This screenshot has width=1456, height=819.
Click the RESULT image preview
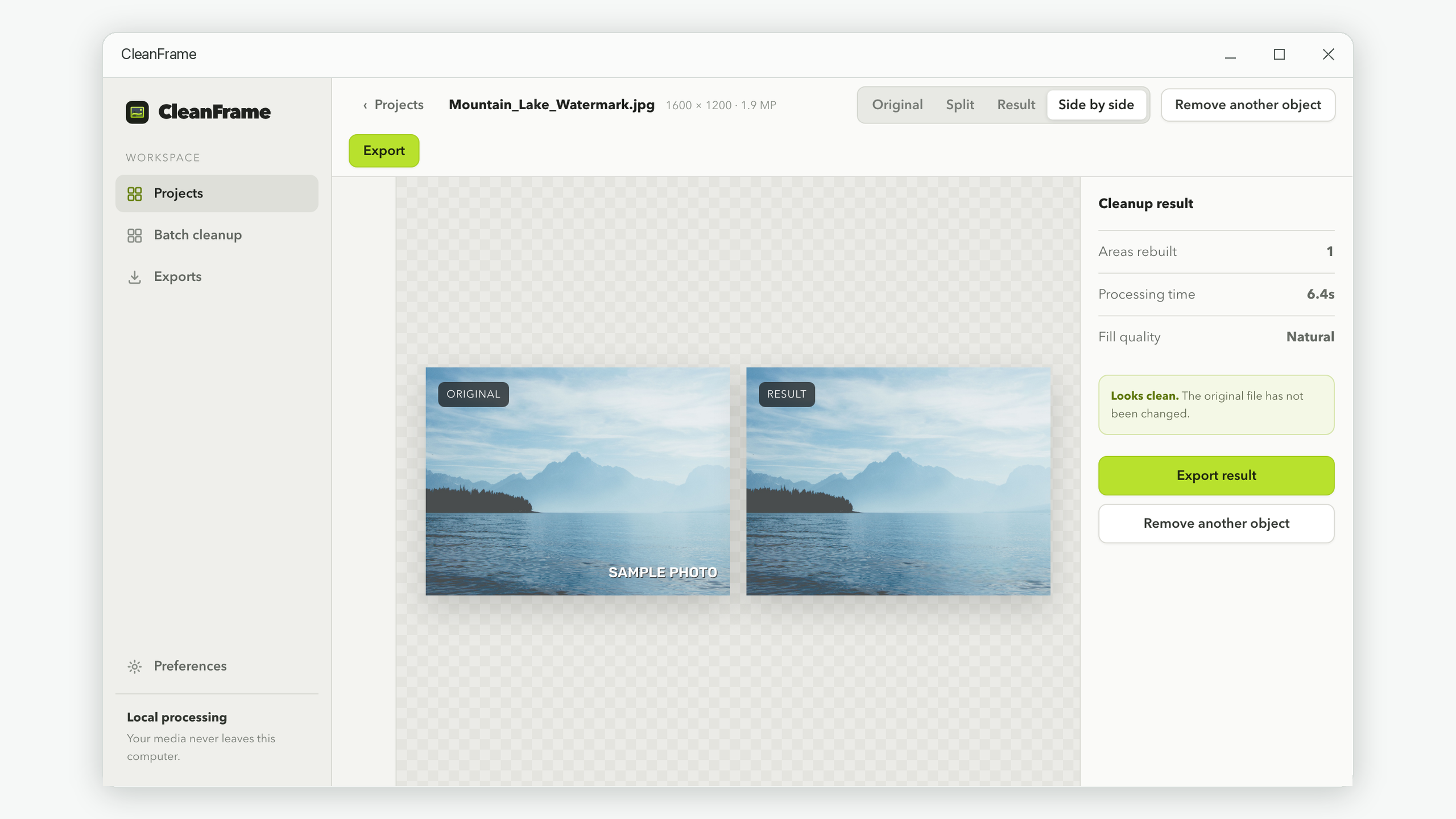[898, 481]
